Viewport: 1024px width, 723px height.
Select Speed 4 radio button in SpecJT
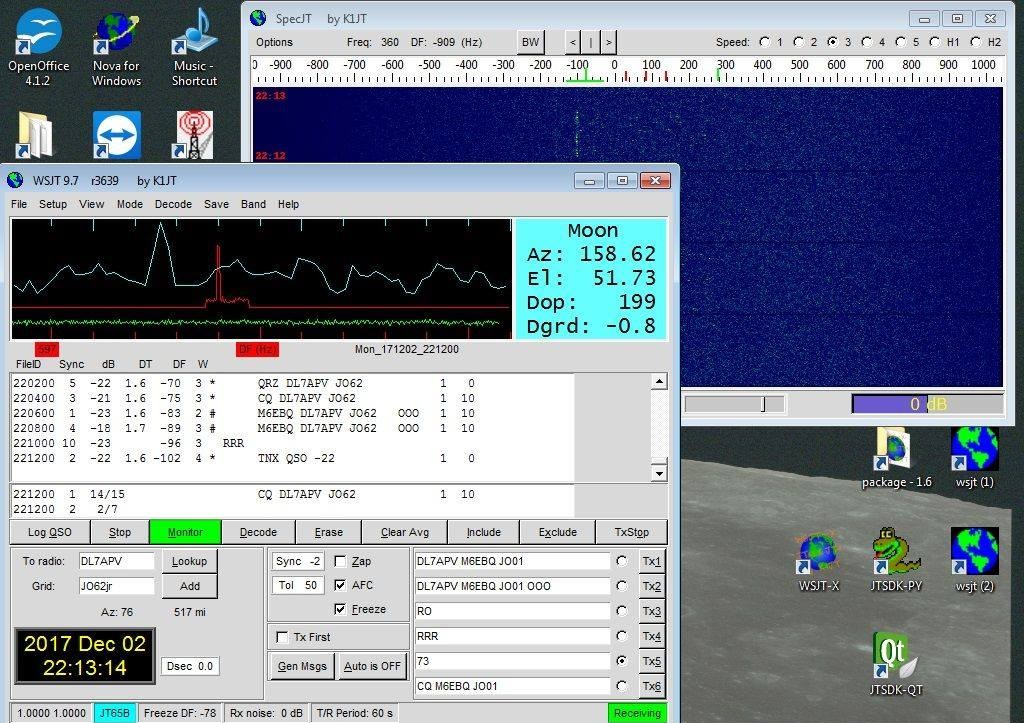coord(866,42)
